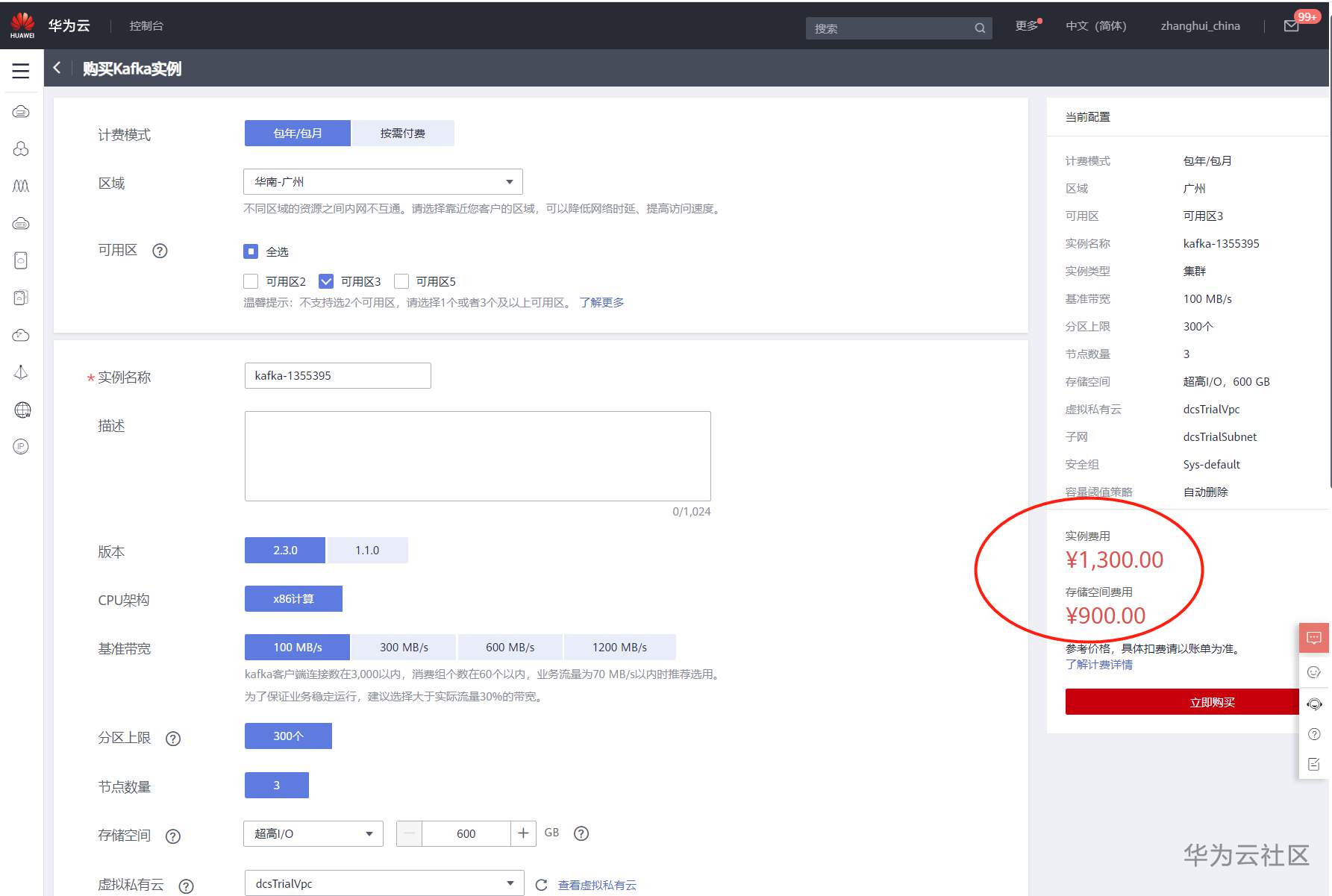Image resolution: width=1332 pixels, height=896 pixels.
Task: Open the sidebar cloud disk icon
Action: (21, 223)
